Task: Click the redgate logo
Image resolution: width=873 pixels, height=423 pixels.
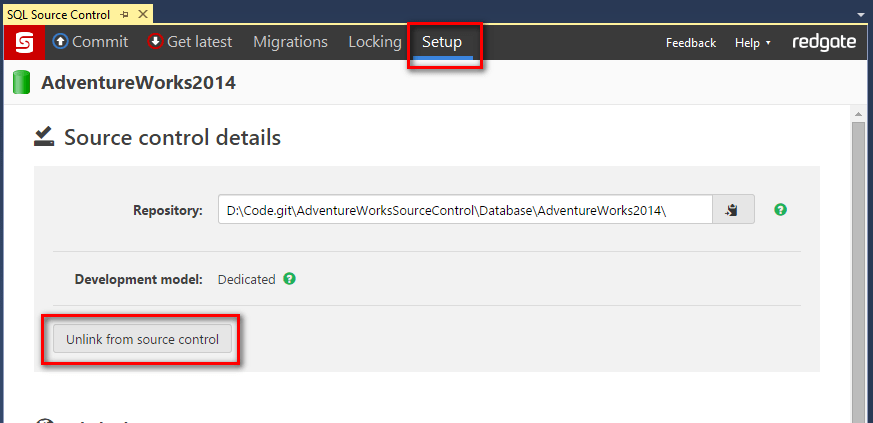Action: pyautogui.click(x=825, y=42)
